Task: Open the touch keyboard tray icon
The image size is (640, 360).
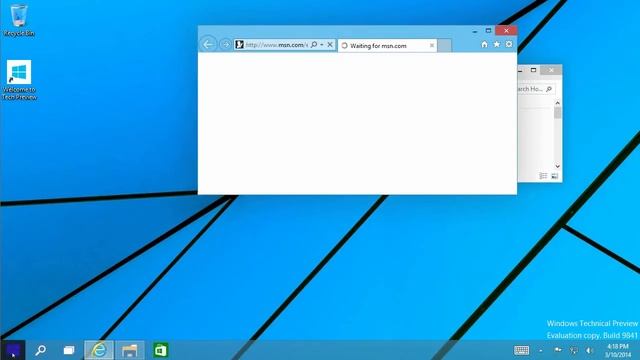Action: 522,350
